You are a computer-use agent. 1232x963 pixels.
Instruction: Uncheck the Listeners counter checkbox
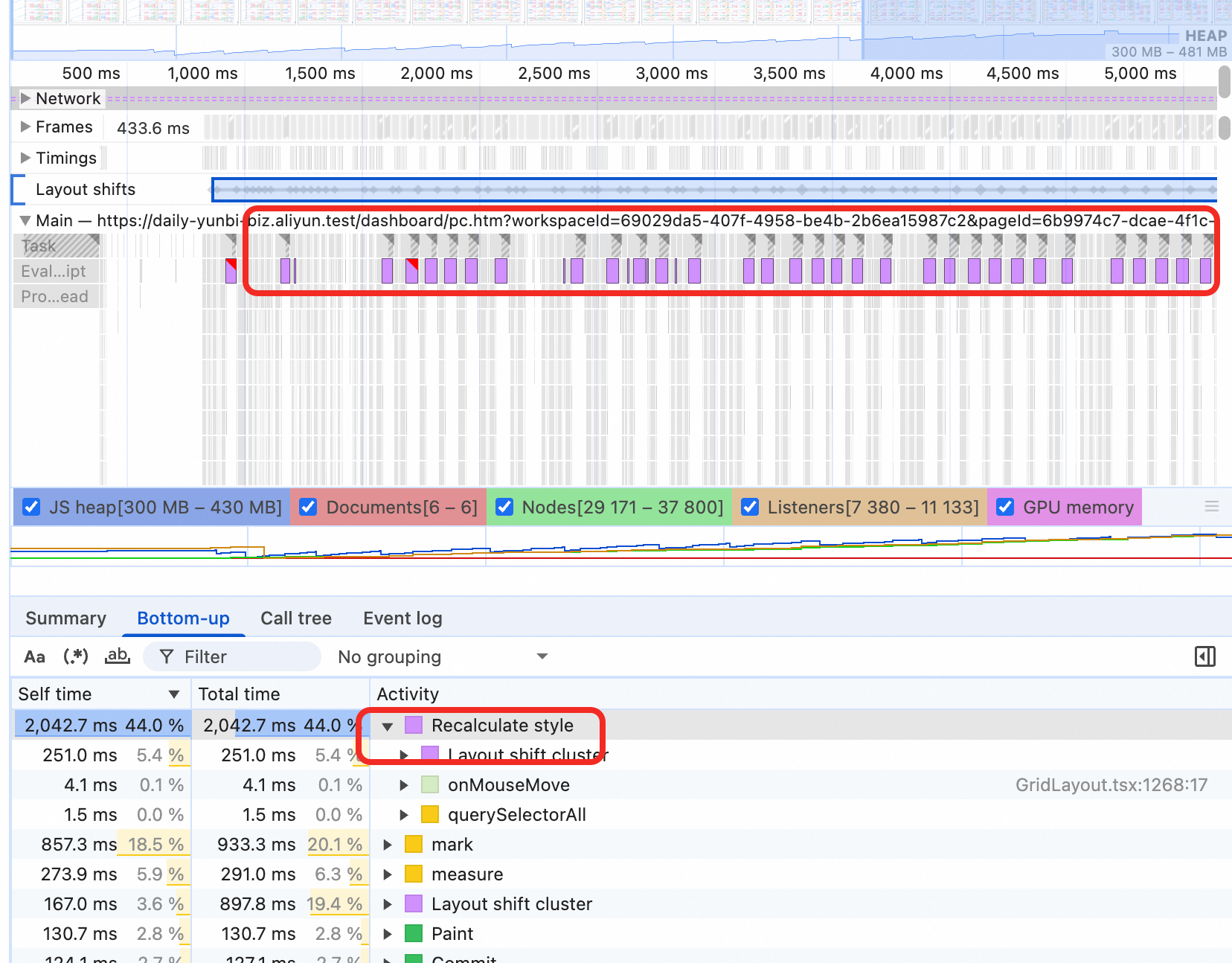tap(750, 507)
